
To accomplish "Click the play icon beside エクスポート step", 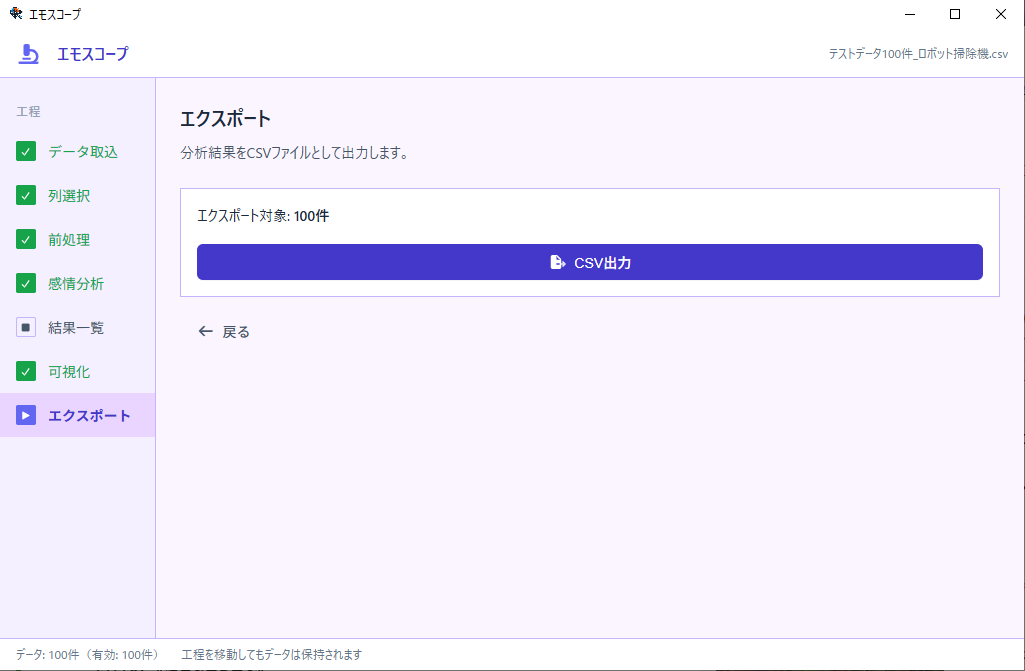I will (25, 415).
